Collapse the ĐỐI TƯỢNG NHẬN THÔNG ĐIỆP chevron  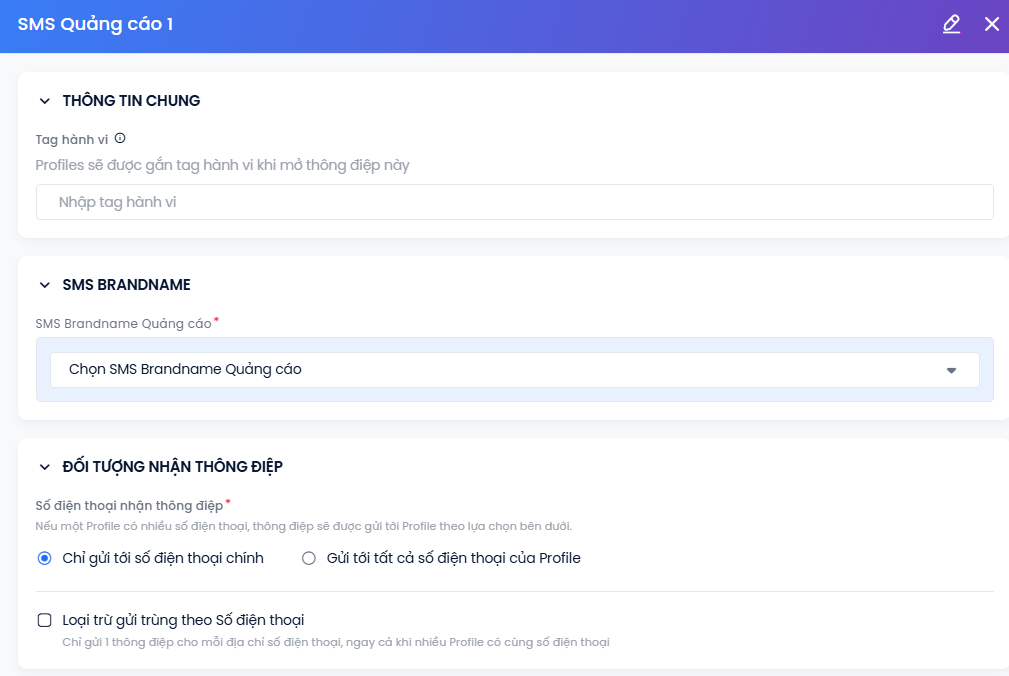[44, 467]
